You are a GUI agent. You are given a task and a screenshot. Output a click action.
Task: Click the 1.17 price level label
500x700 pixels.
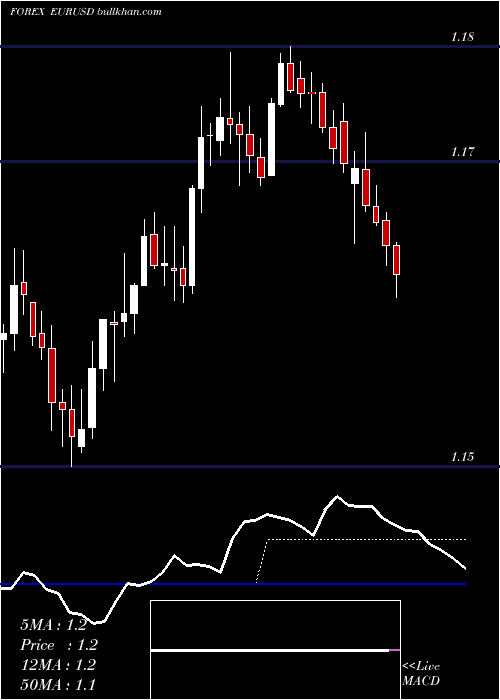(462, 152)
